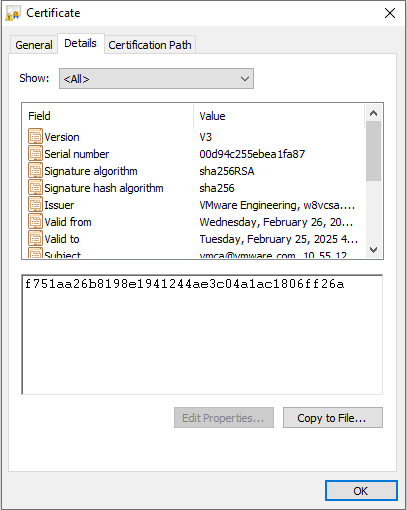
Task: Click the field list scrollbar thumb
Action: point(373,151)
